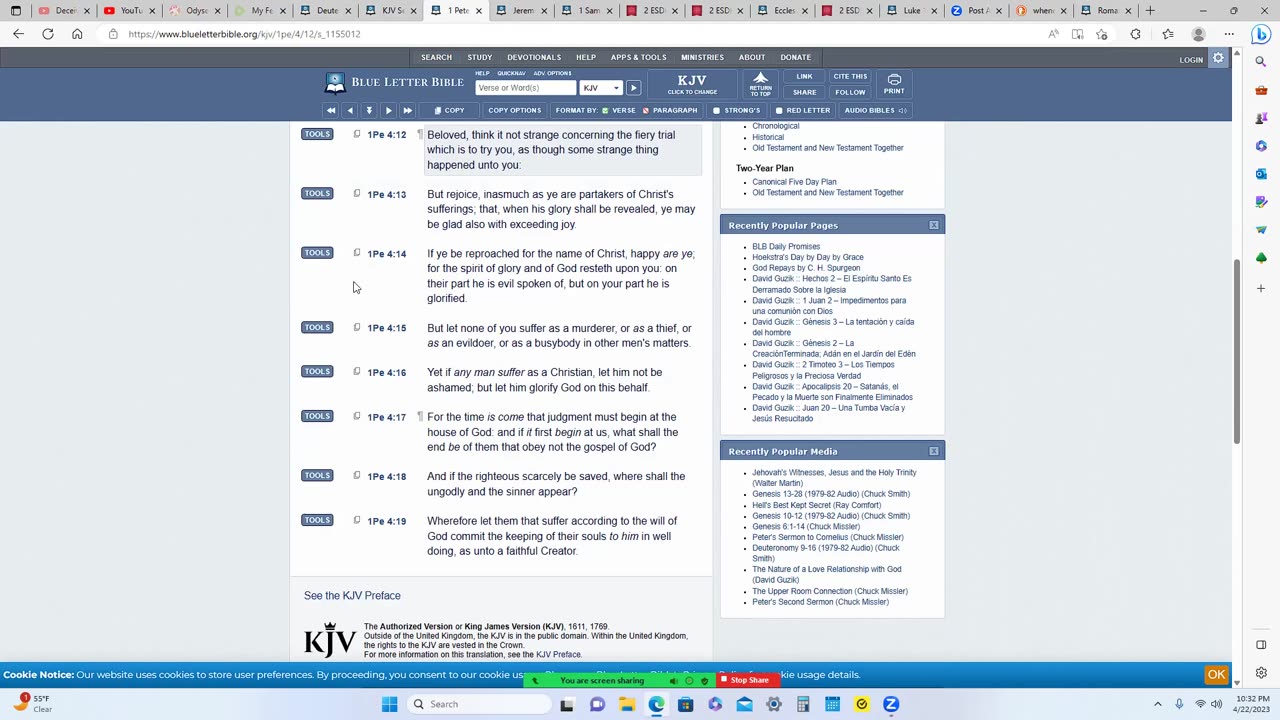Click copy icon beside 1Pe 4:13
The image size is (1280, 720).
356,194
